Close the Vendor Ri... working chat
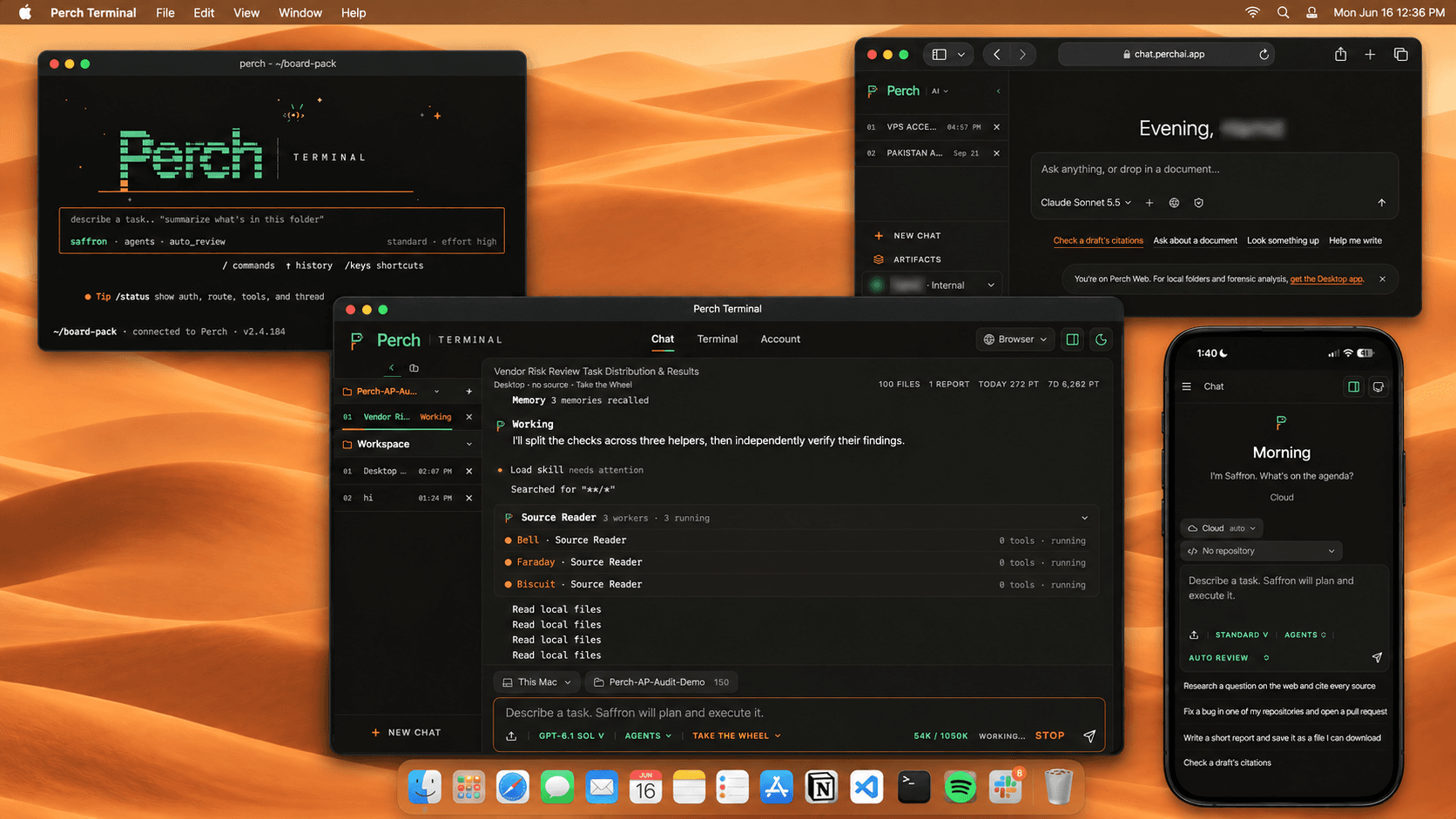Screen dimensions: 1456x819 (x=469, y=417)
